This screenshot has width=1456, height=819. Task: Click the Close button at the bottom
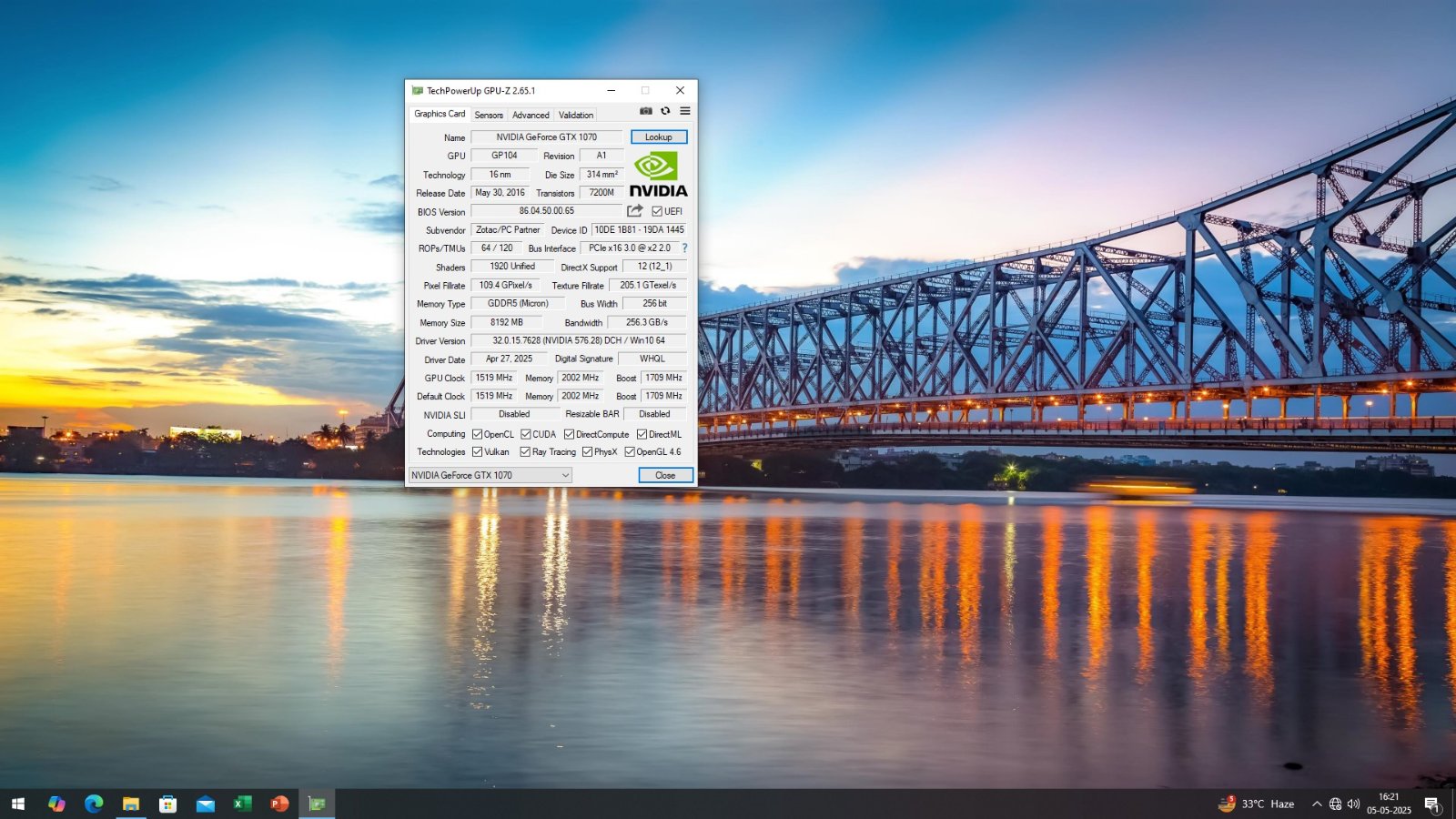pyautogui.click(x=665, y=475)
